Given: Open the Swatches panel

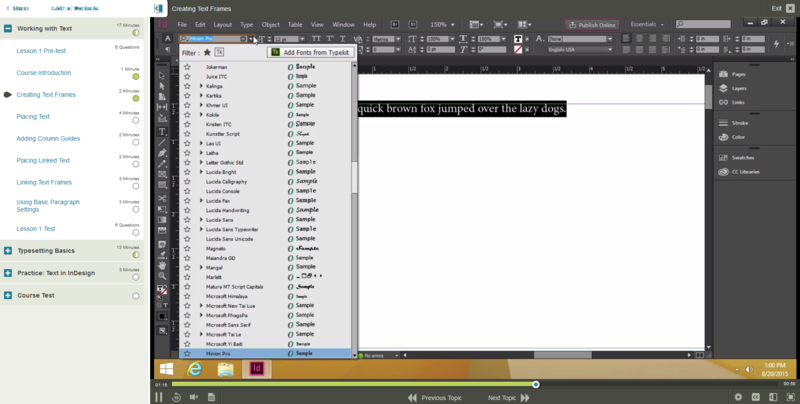Looking at the screenshot, I should tap(736, 158).
